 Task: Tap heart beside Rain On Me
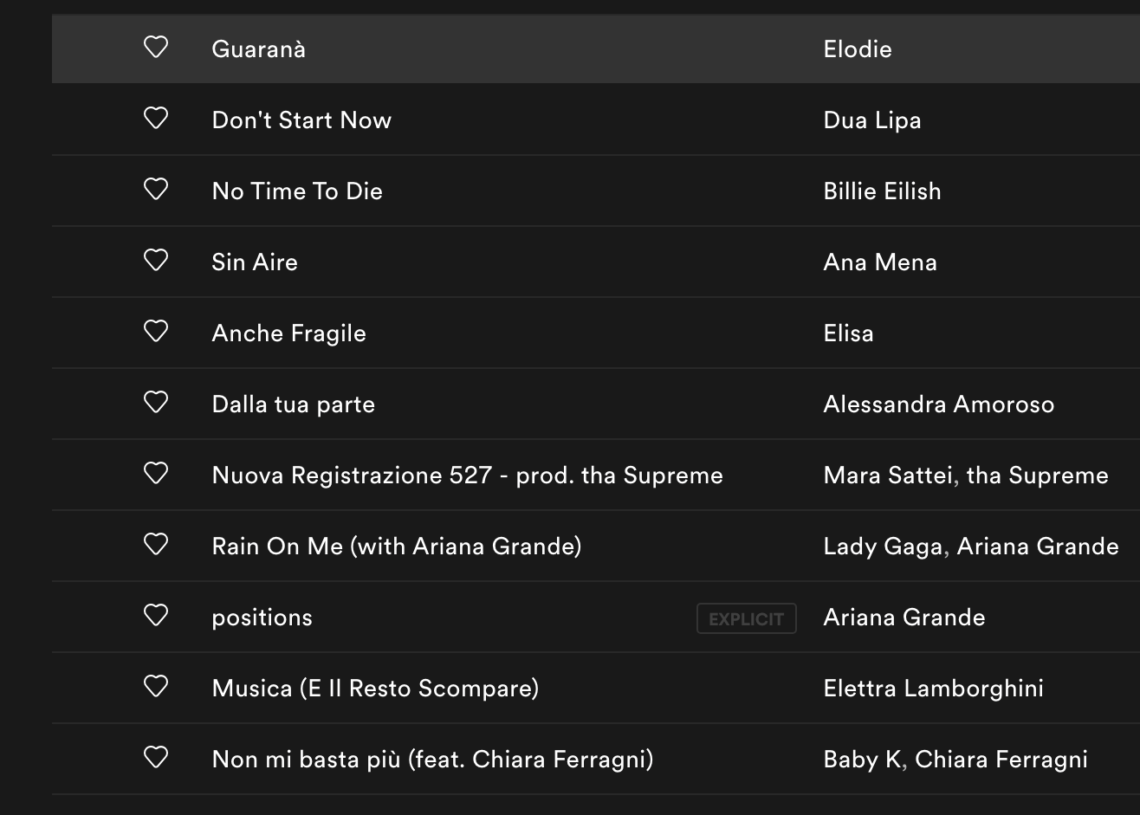(x=154, y=545)
